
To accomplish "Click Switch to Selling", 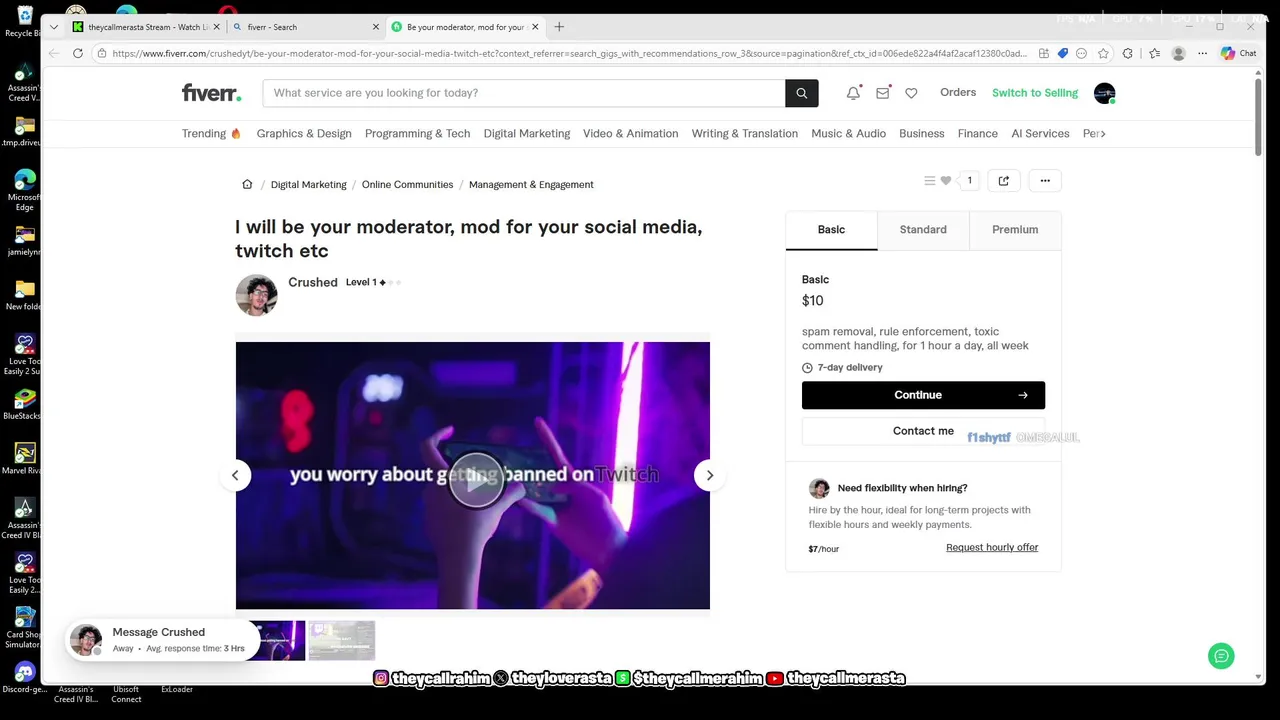I will point(1035,93).
